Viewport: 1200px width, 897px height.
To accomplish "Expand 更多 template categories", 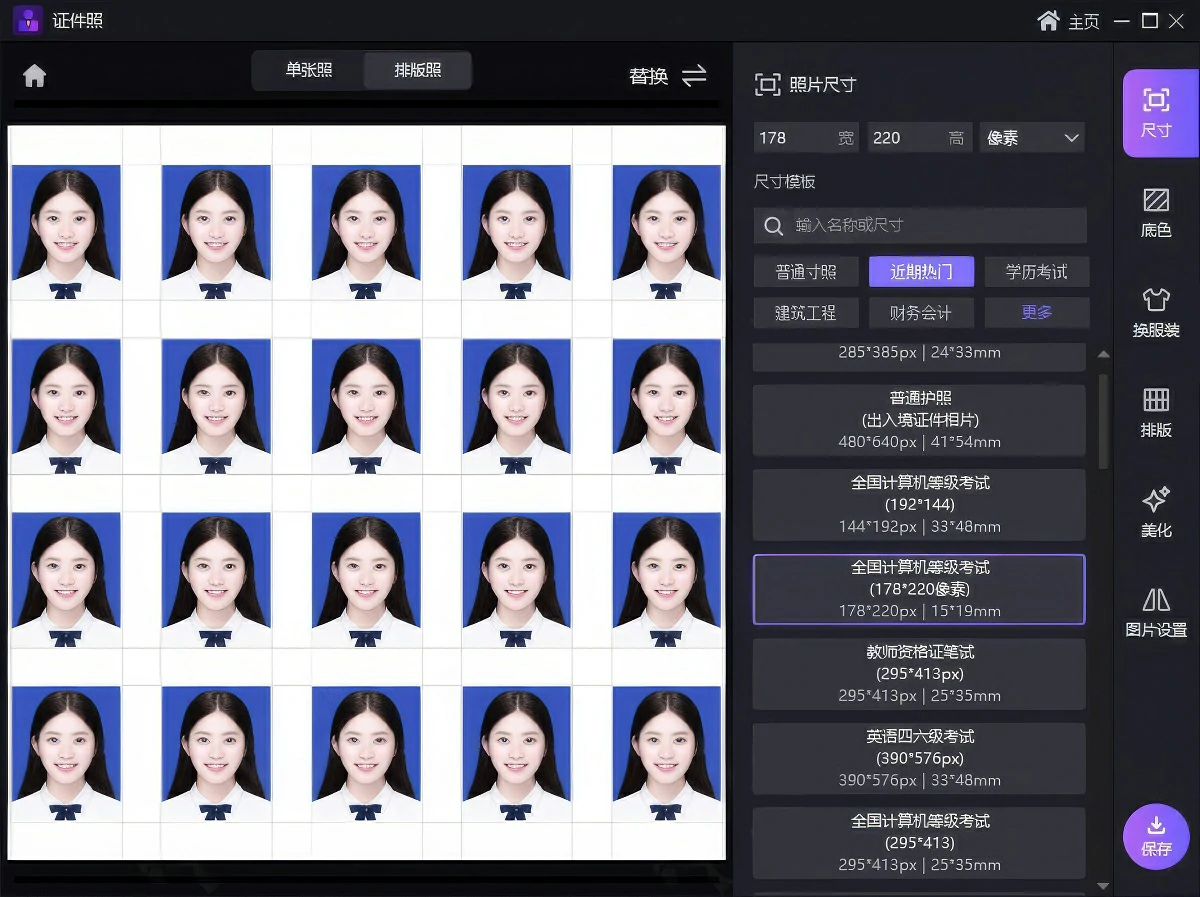I will (x=1037, y=312).
